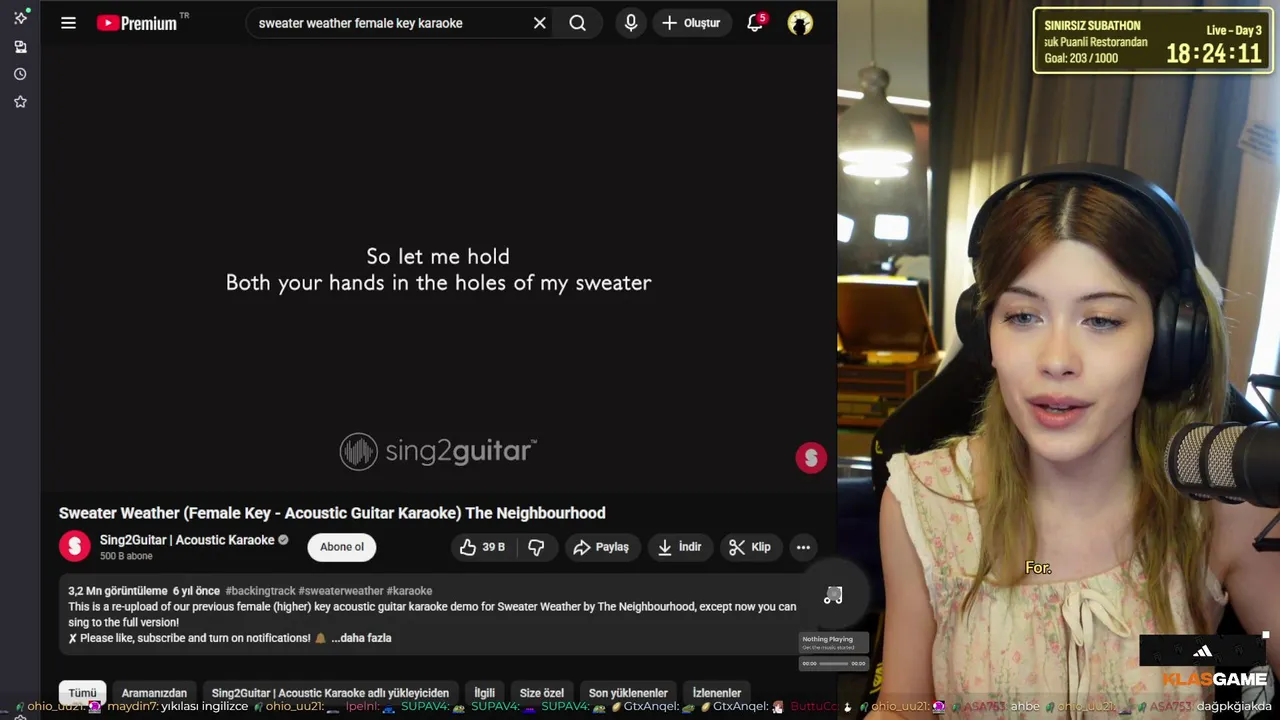Select the Size özel filter chip
The image size is (1280, 720).
click(542, 693)
